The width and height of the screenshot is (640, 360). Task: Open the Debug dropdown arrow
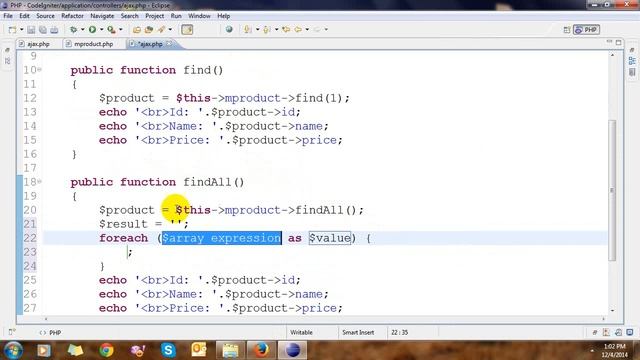pyautogui.click(x=82, y=30)
